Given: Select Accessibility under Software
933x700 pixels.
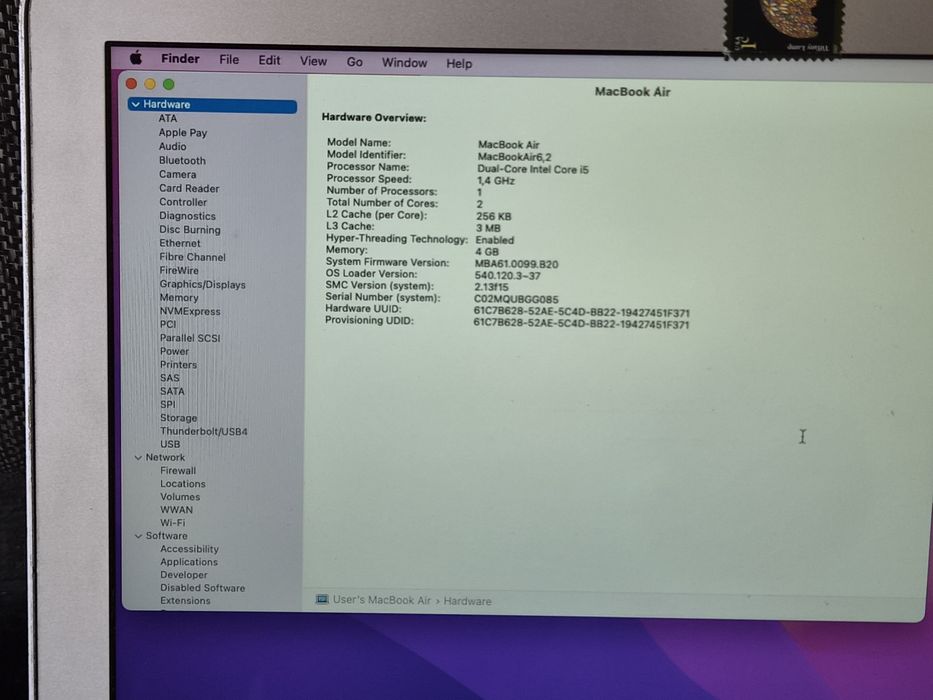Looking at the screenshot, I should tap(189, 549).
